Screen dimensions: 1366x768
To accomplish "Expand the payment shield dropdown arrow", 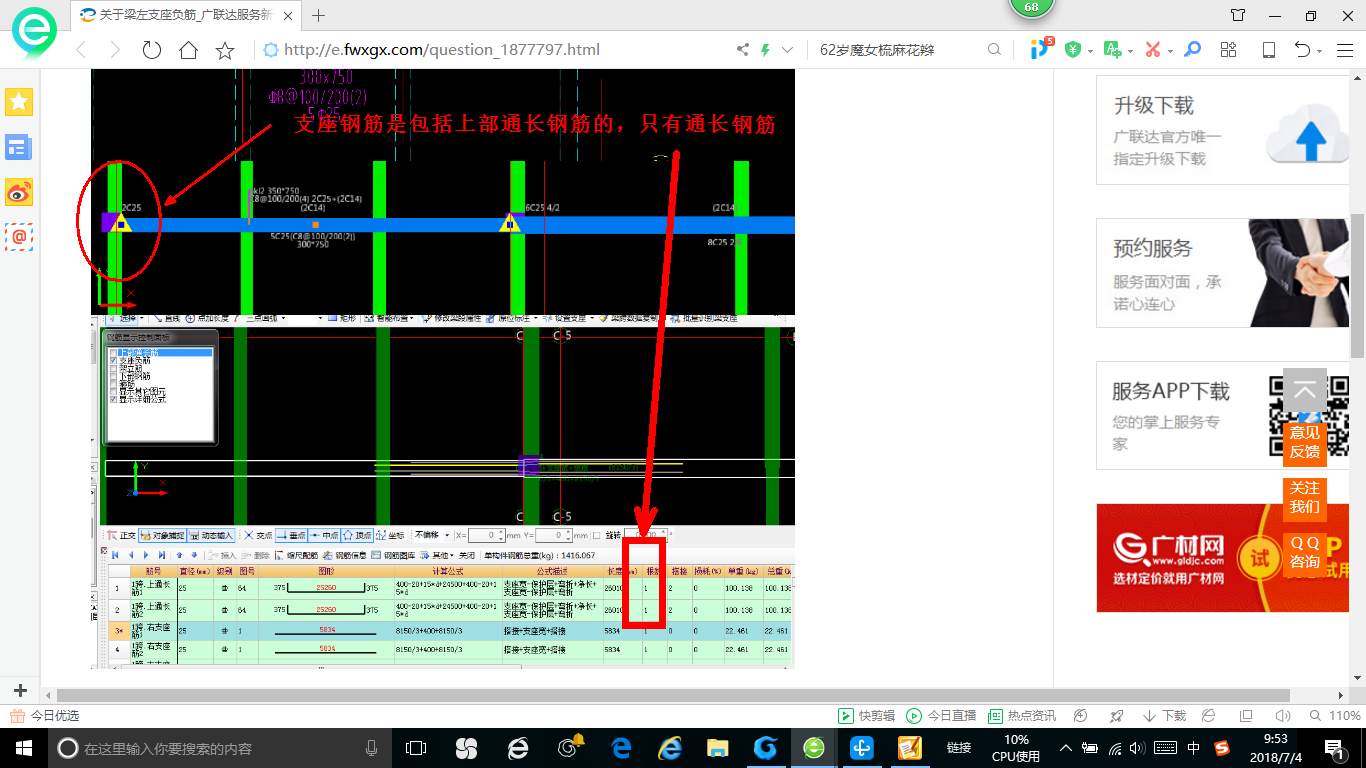I will click(1091, 51).
